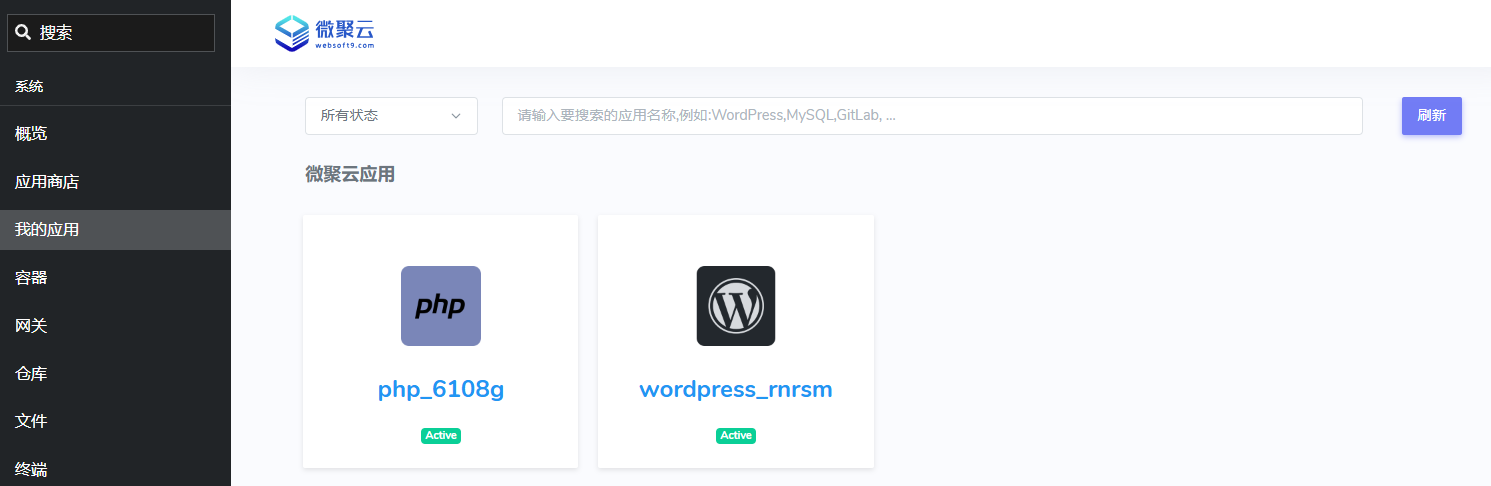Go to 概览 in the sidebar
The image size is (1491, 486).
[x=31, y=134]
